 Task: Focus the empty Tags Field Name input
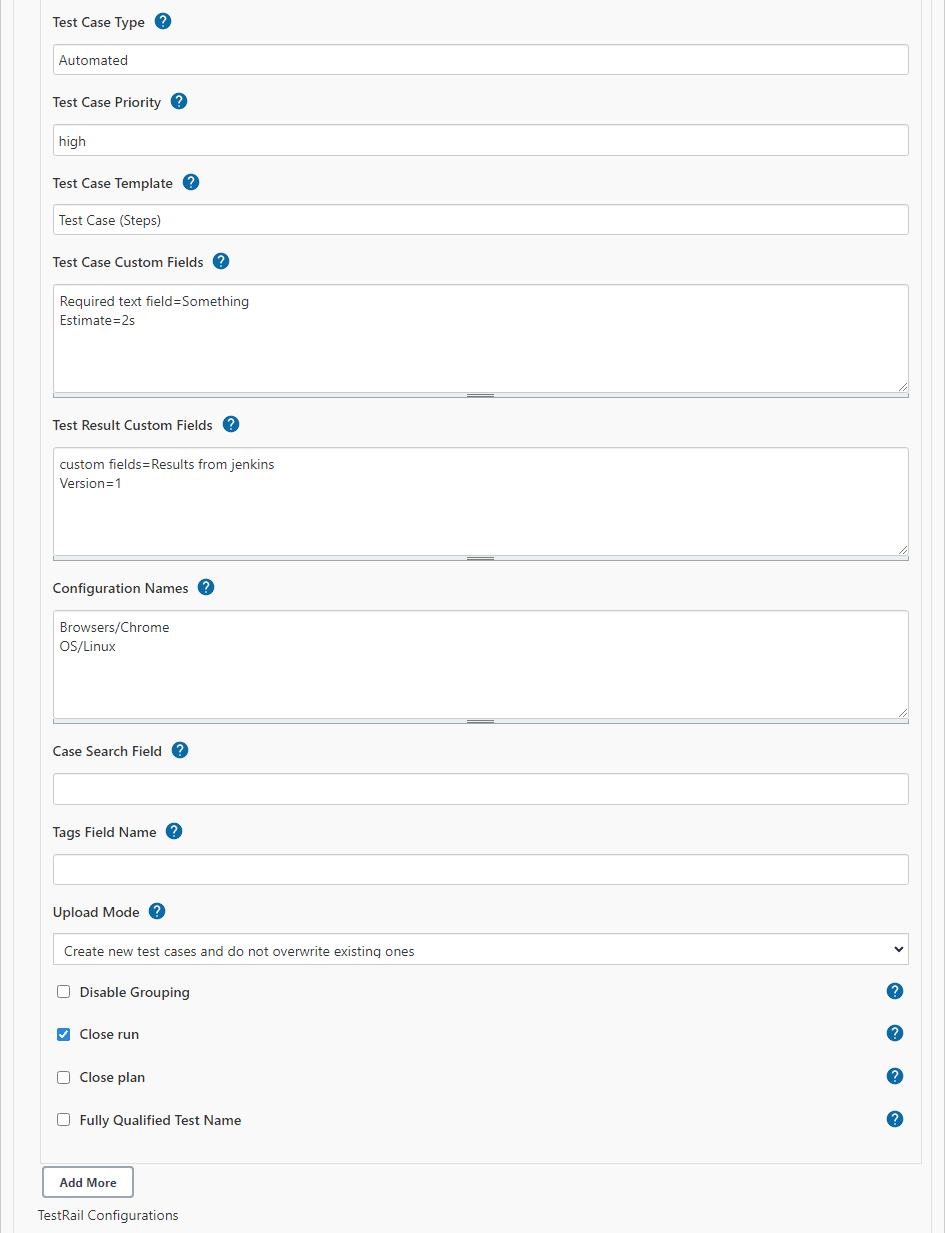481,869
